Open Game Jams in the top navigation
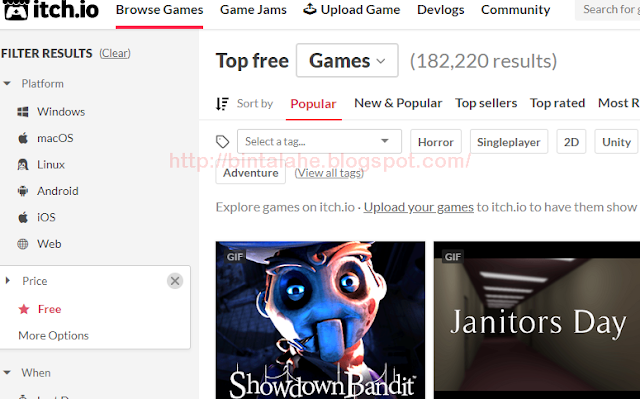The width and height of the screenshot is (640, 399). (253, 10)
